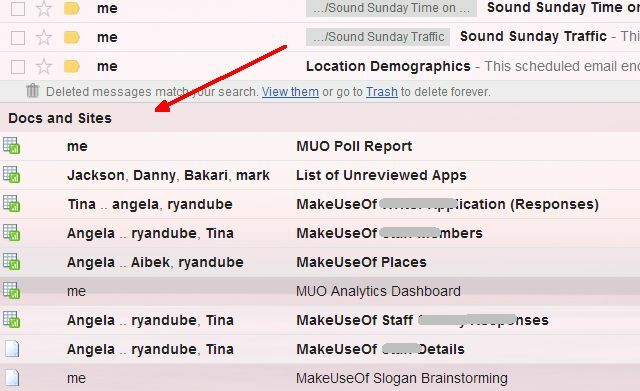Click 'Tina .. angela, ryandube' collaborators
This screenshot has height=391, width=640.
pyautogui.click(x=150, y=204)
